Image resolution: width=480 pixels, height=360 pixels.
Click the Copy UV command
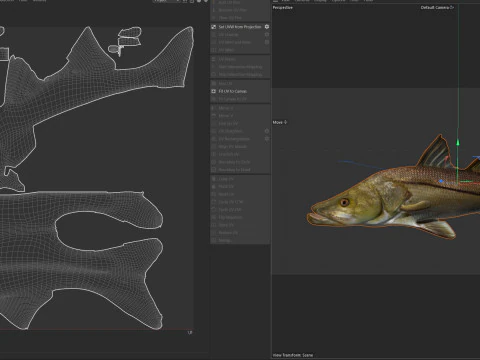(223, 179)
